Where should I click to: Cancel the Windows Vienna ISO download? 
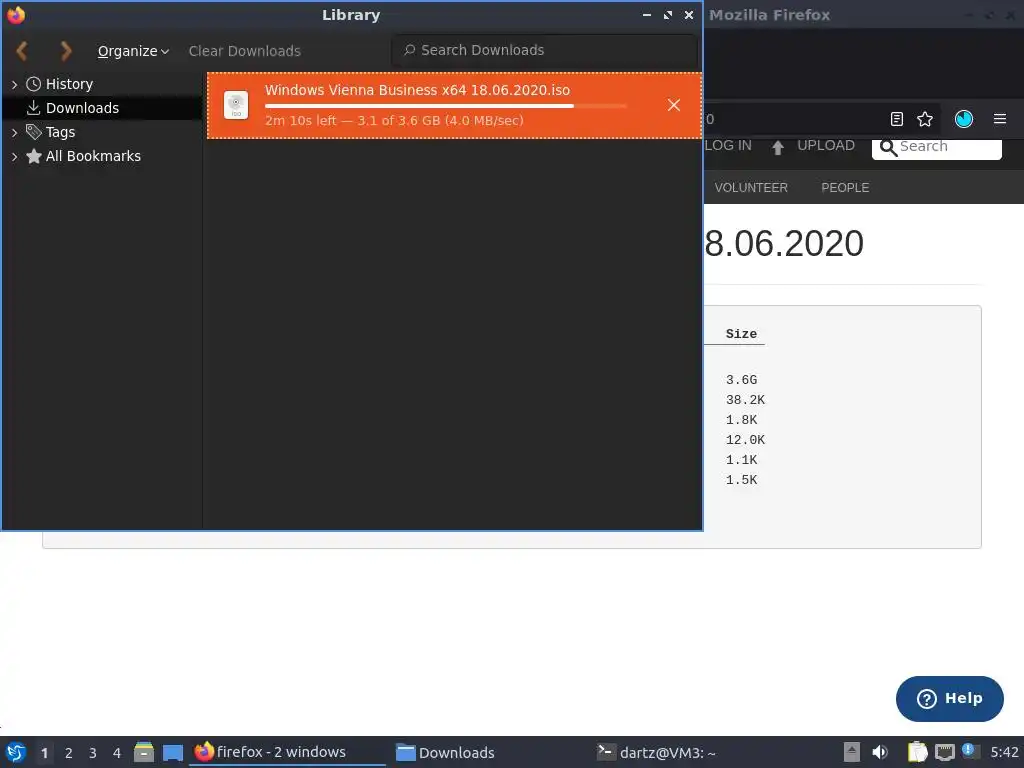pyautogui.click(x=674, y=105)
